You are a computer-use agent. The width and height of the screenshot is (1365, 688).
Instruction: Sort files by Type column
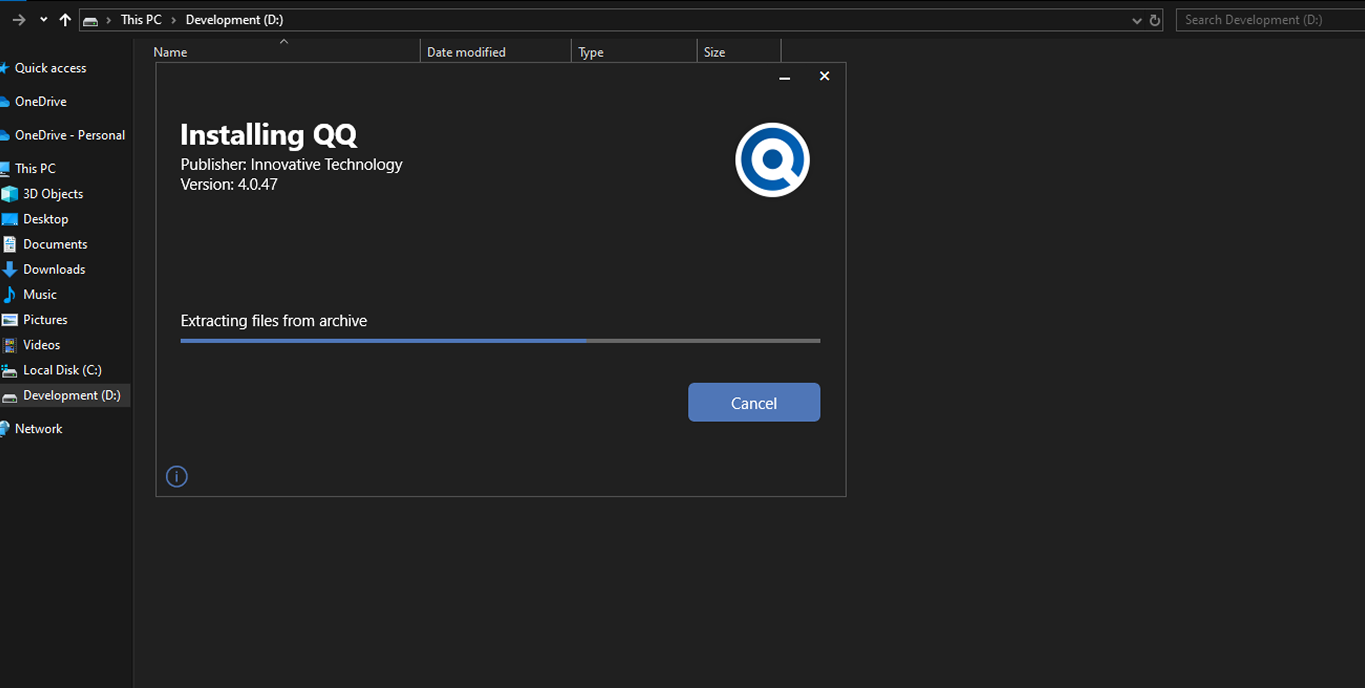click(634, 52)
